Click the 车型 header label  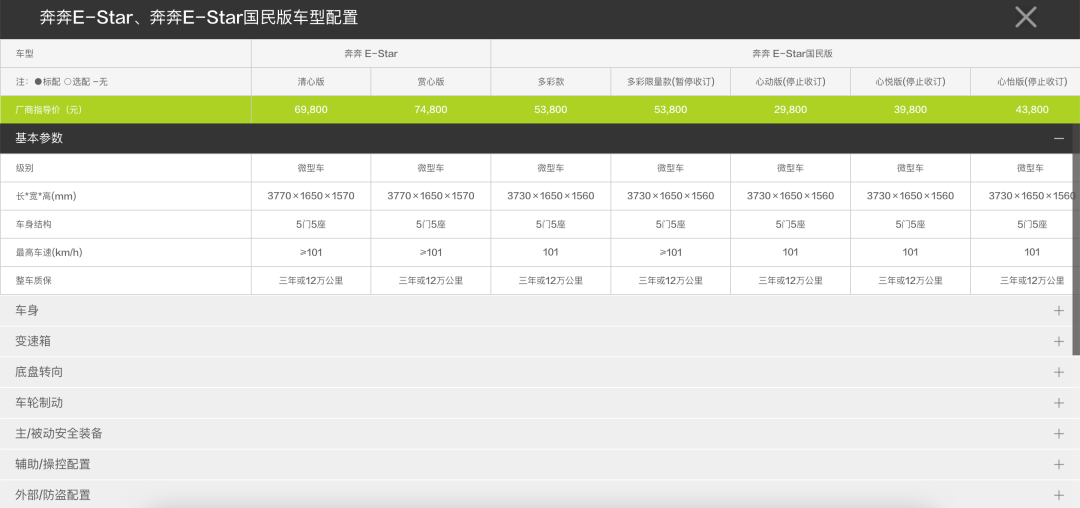(x=24, y=54)
